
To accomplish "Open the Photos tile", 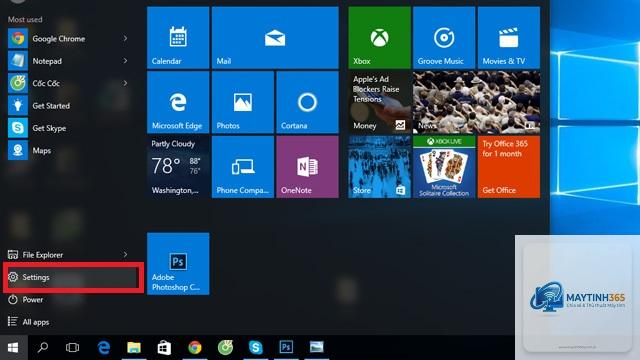I will pos(243,102).
